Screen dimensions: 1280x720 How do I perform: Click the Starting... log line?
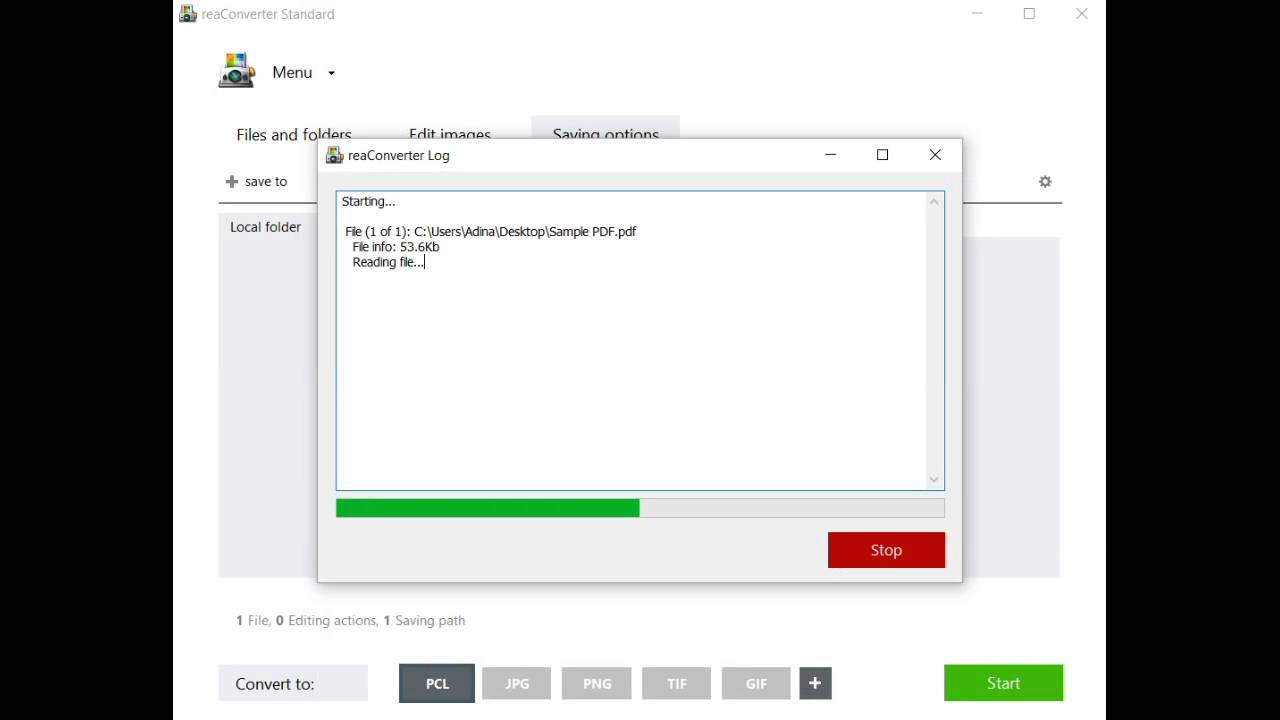point(368,202)
